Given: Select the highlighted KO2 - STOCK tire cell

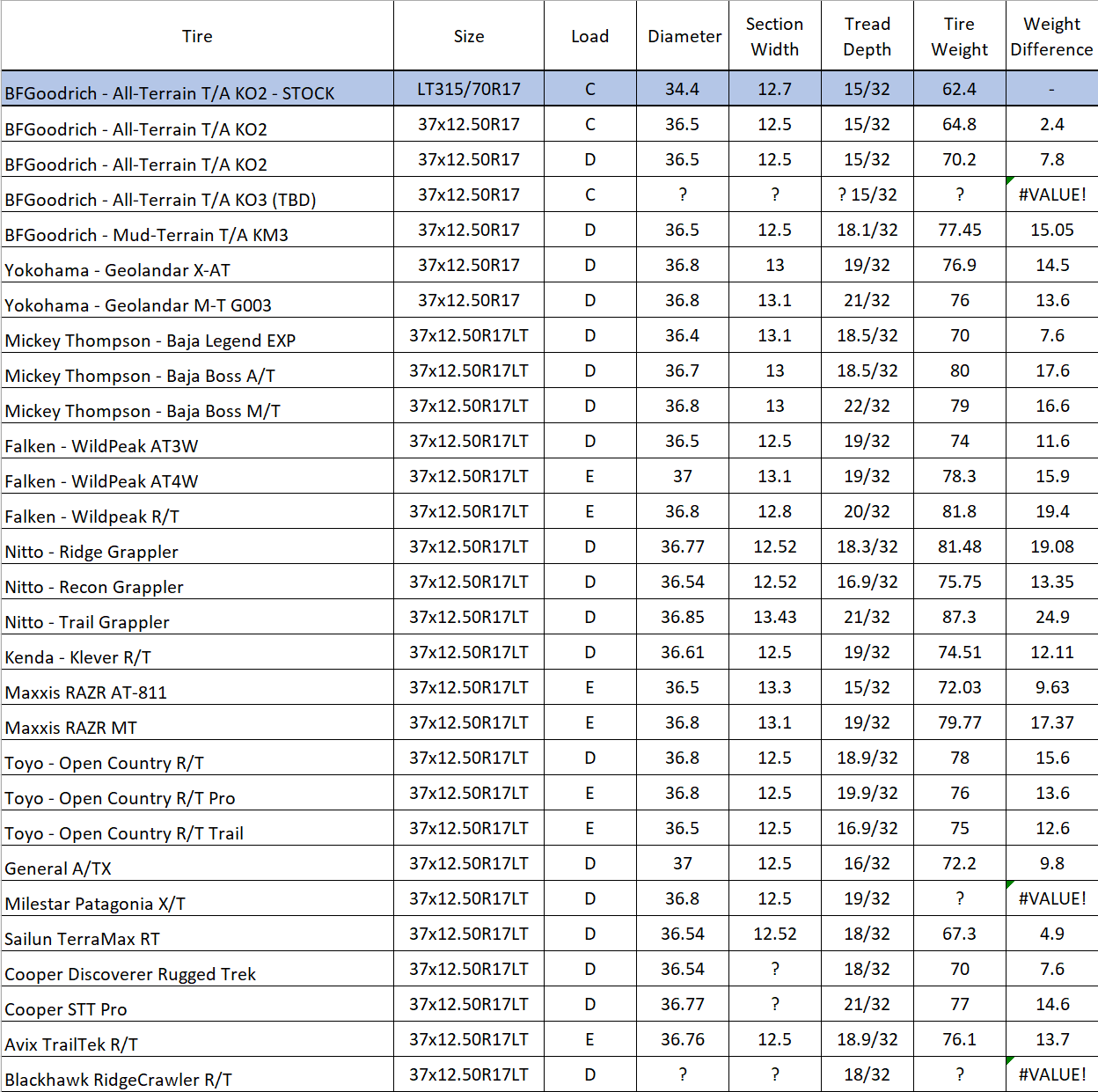Looking at the screenshot, I should pos(197,89).
